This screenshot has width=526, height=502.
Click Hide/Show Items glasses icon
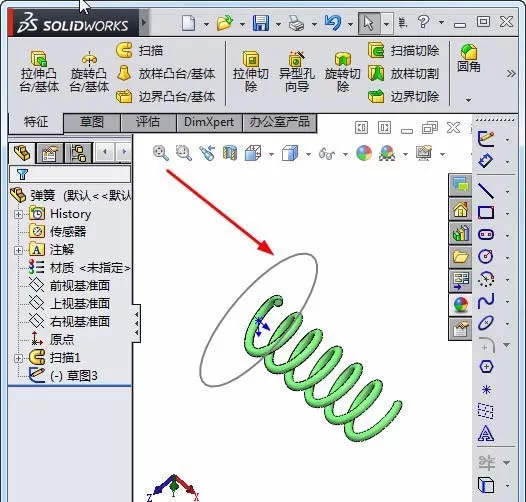[x=327, y=154]
